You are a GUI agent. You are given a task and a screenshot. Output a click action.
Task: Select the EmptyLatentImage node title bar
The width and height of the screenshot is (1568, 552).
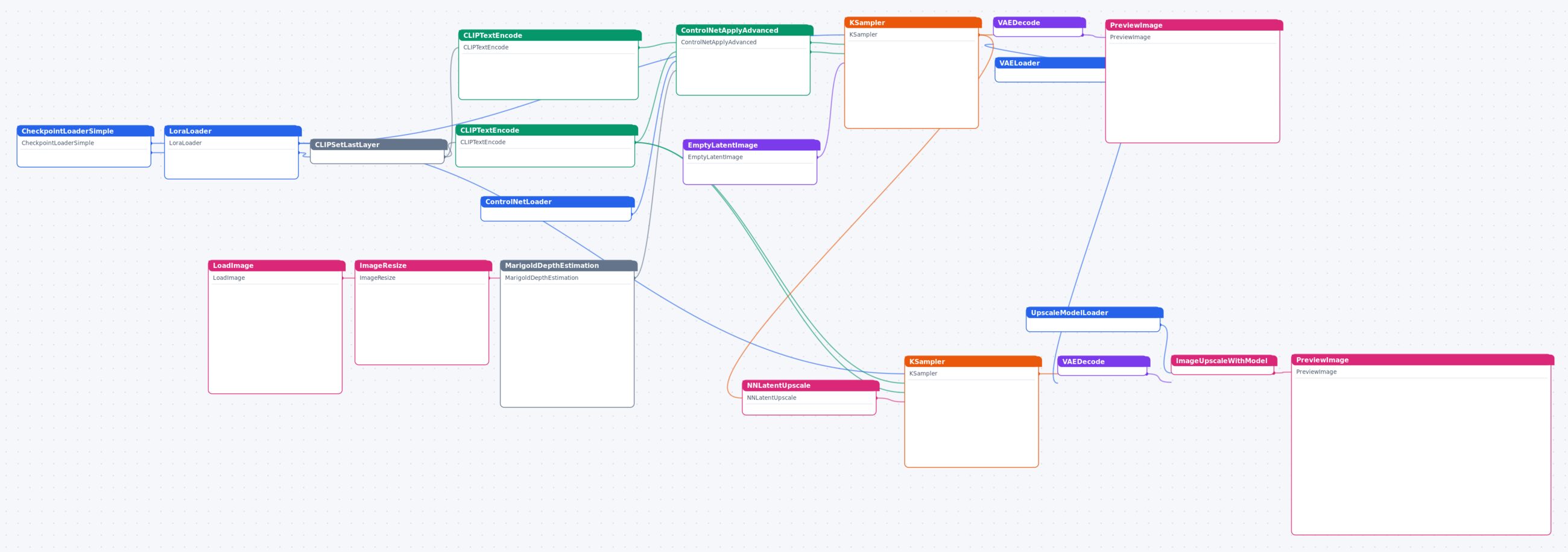click(x=751, y=145)
